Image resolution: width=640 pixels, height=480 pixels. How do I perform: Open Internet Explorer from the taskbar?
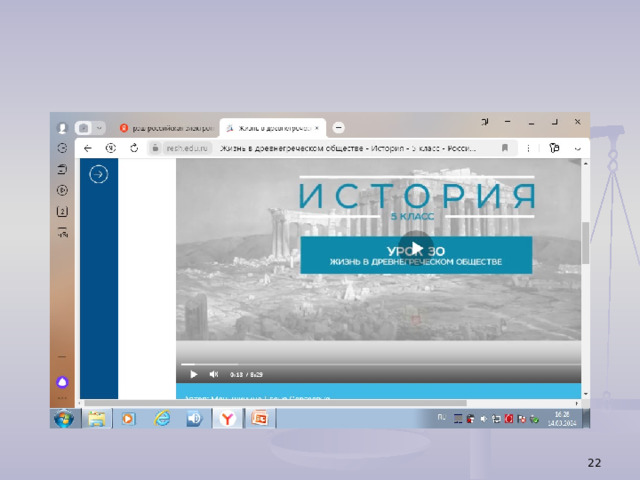162,419
